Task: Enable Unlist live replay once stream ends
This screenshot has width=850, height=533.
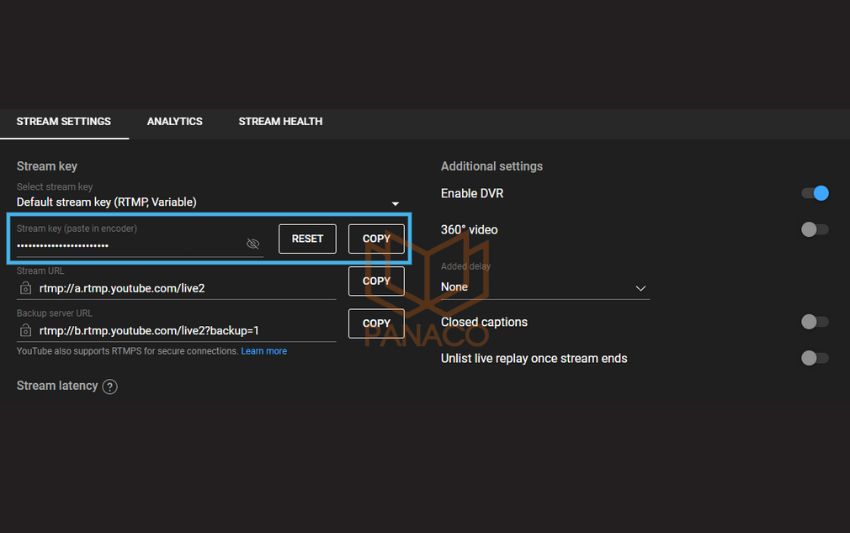Action: [x=815, y=358]
